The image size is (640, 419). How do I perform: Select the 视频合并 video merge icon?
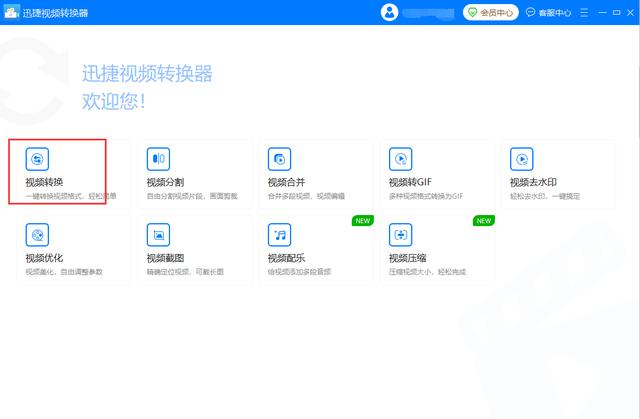279,159
